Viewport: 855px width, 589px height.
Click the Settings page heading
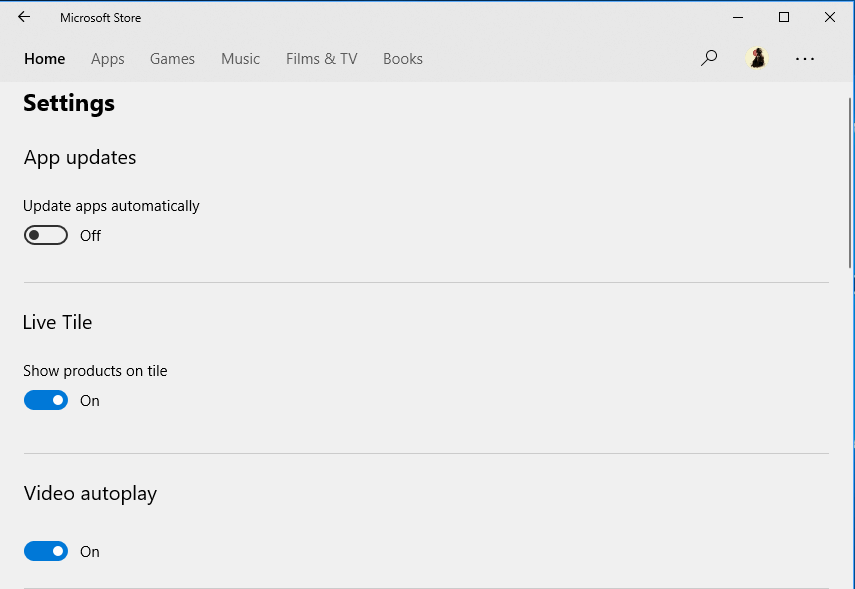[69, 104]
